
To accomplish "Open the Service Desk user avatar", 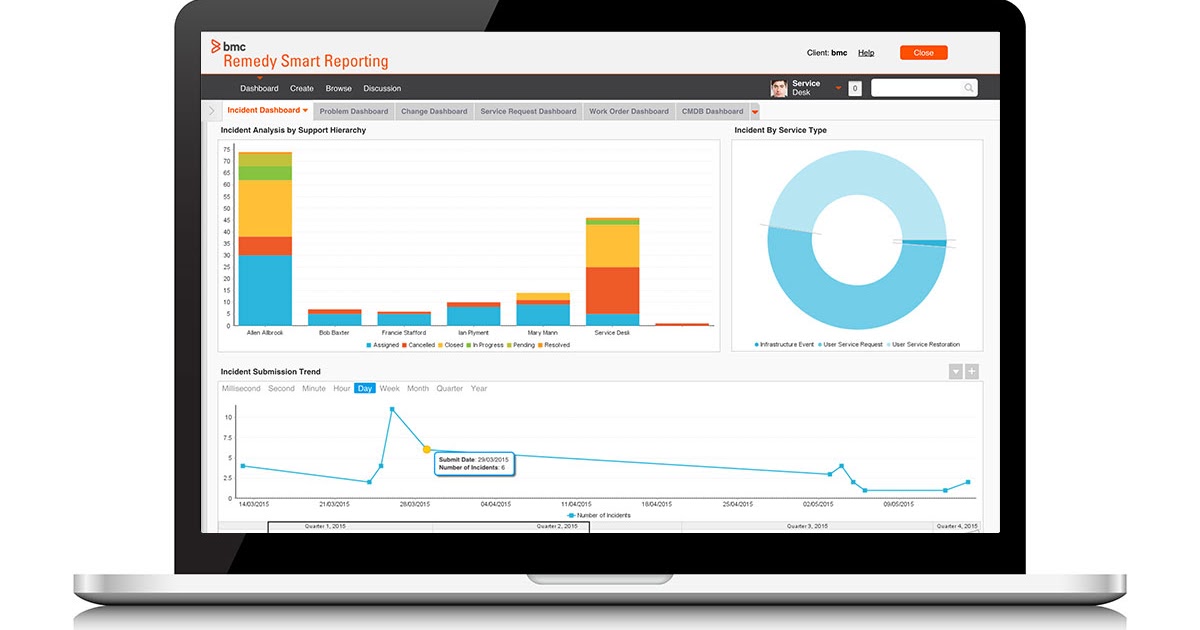I will click(779, 87).
